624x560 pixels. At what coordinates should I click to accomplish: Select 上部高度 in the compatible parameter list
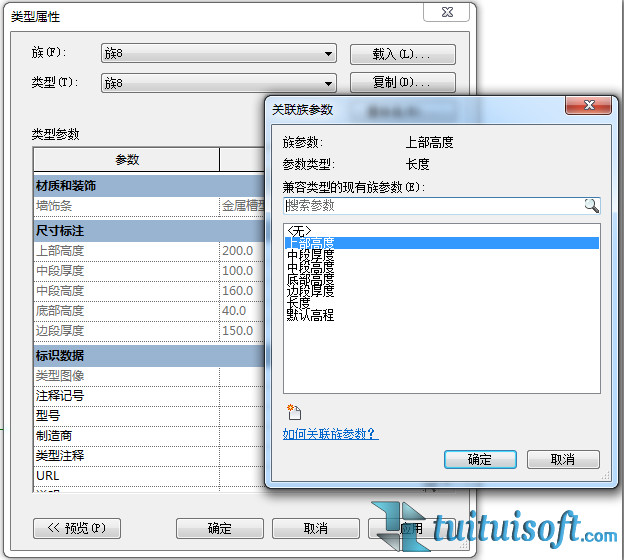(310, 243)
